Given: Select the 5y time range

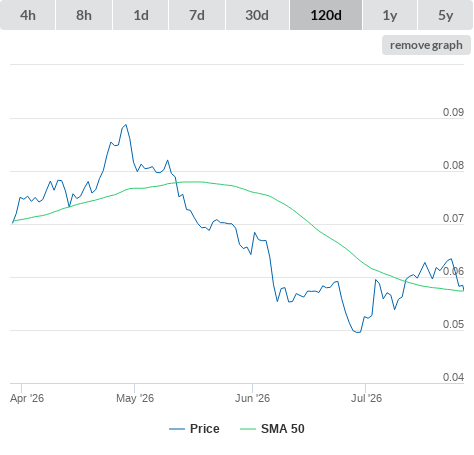Looking at the screenshot, I should tap(446, 15).
